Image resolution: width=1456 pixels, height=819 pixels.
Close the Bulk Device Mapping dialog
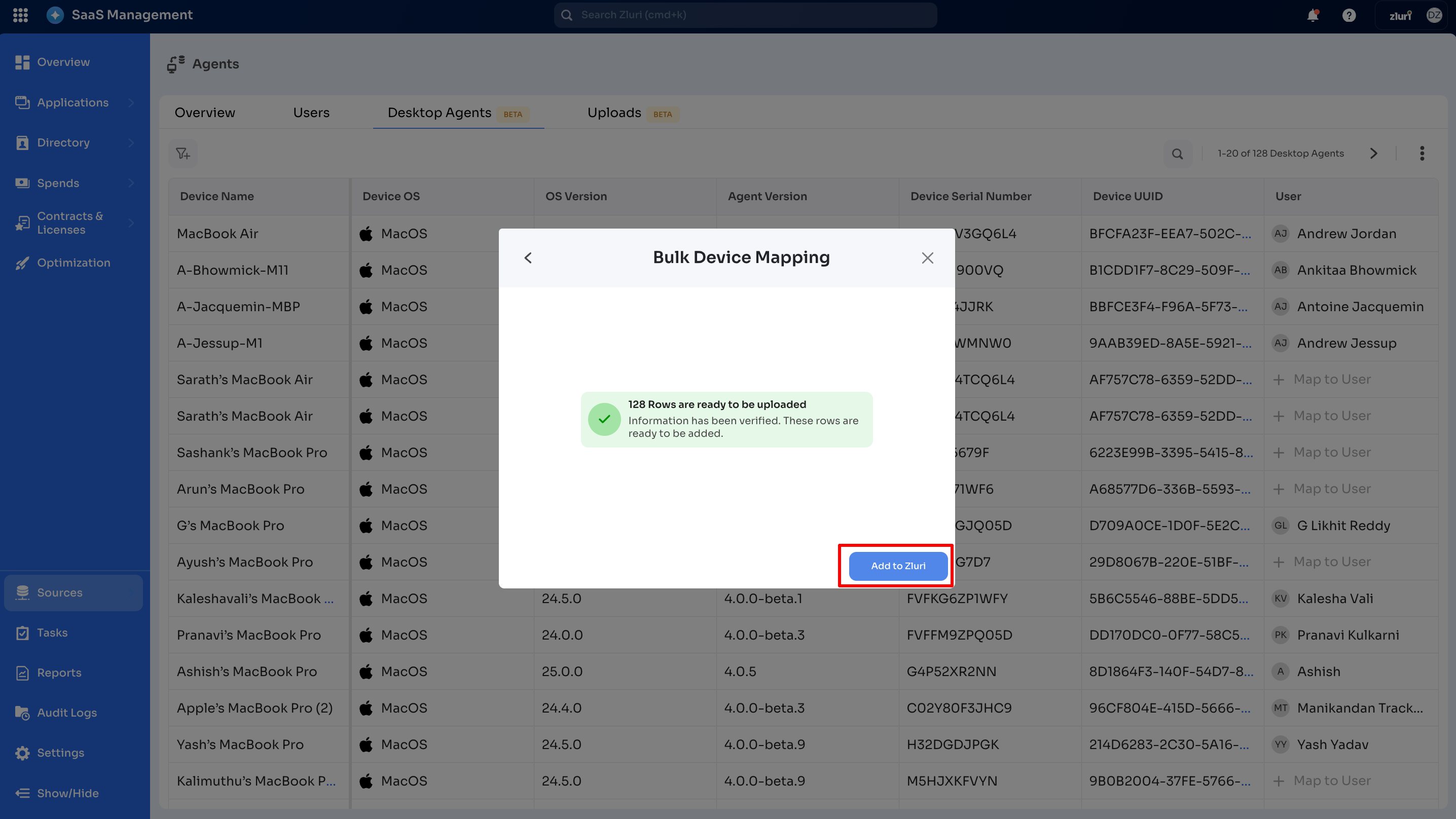coord(927,258)
